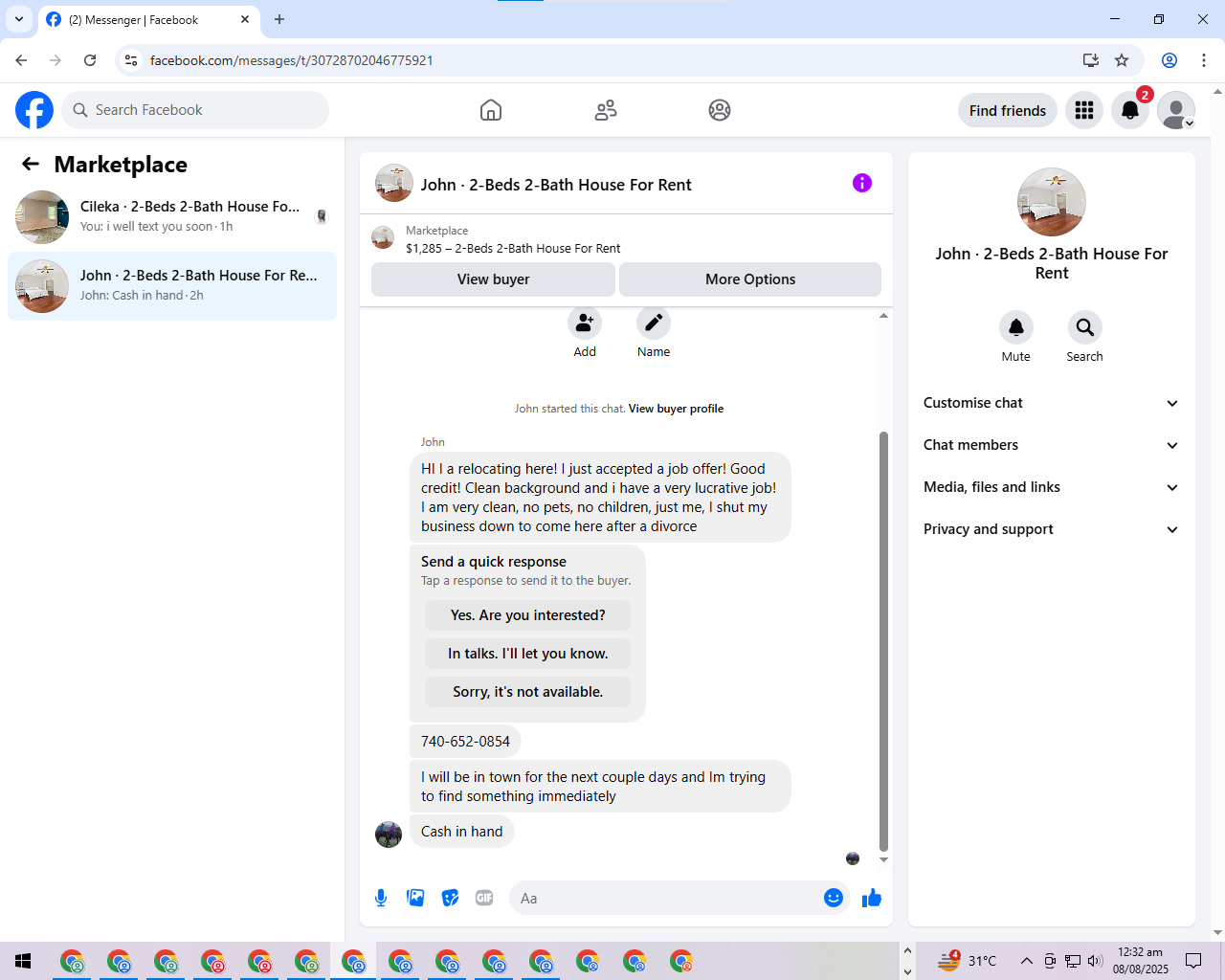The image size is (1225, 980).
Task: Click the install app icon in address bar
Action: [1090, 60]
